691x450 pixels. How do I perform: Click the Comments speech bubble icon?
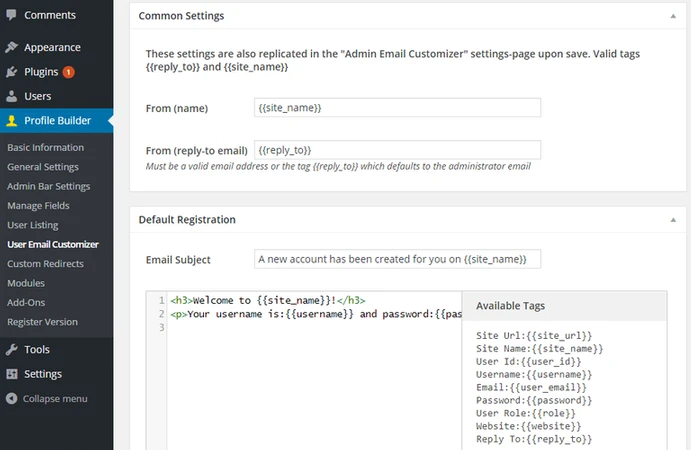click(11, 15)
